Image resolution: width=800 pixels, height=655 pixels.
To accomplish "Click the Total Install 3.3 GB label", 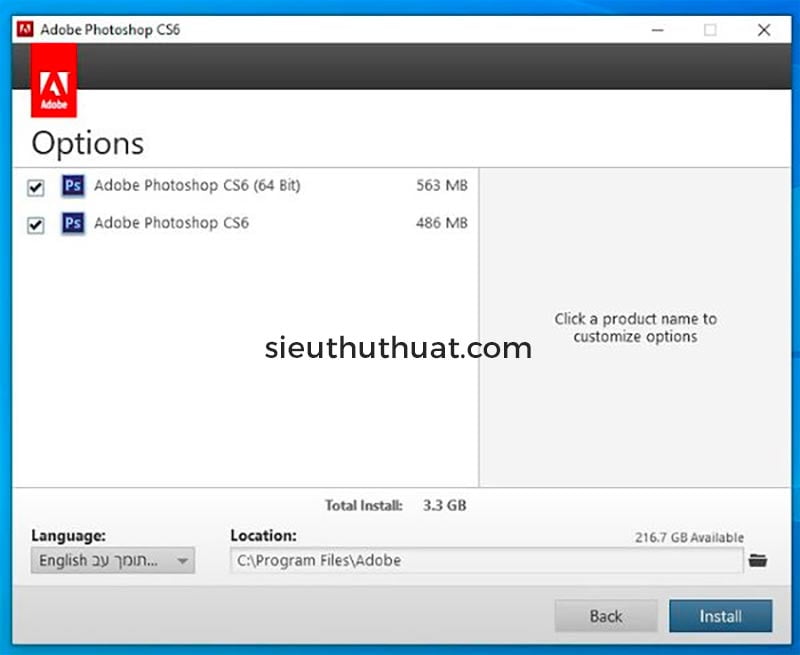I will [x=395, y=506].
